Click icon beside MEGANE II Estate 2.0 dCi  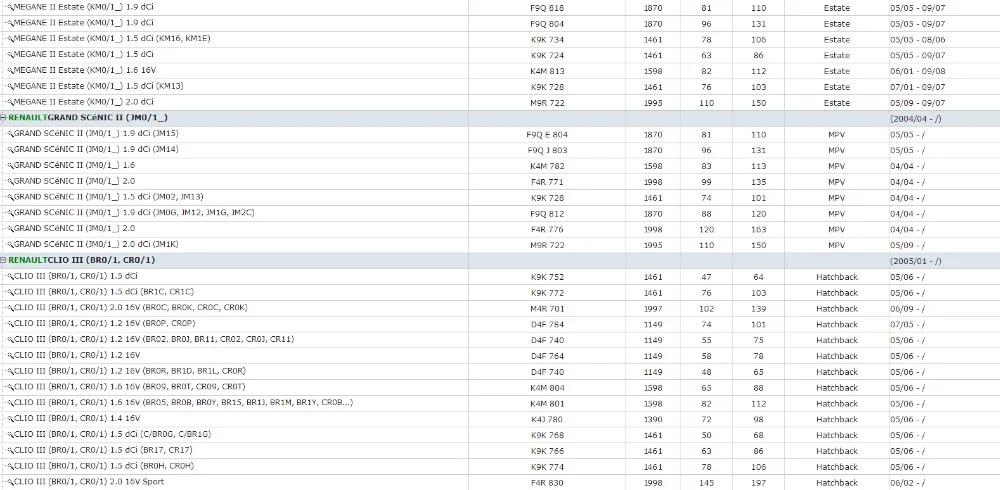pos(10,103)
